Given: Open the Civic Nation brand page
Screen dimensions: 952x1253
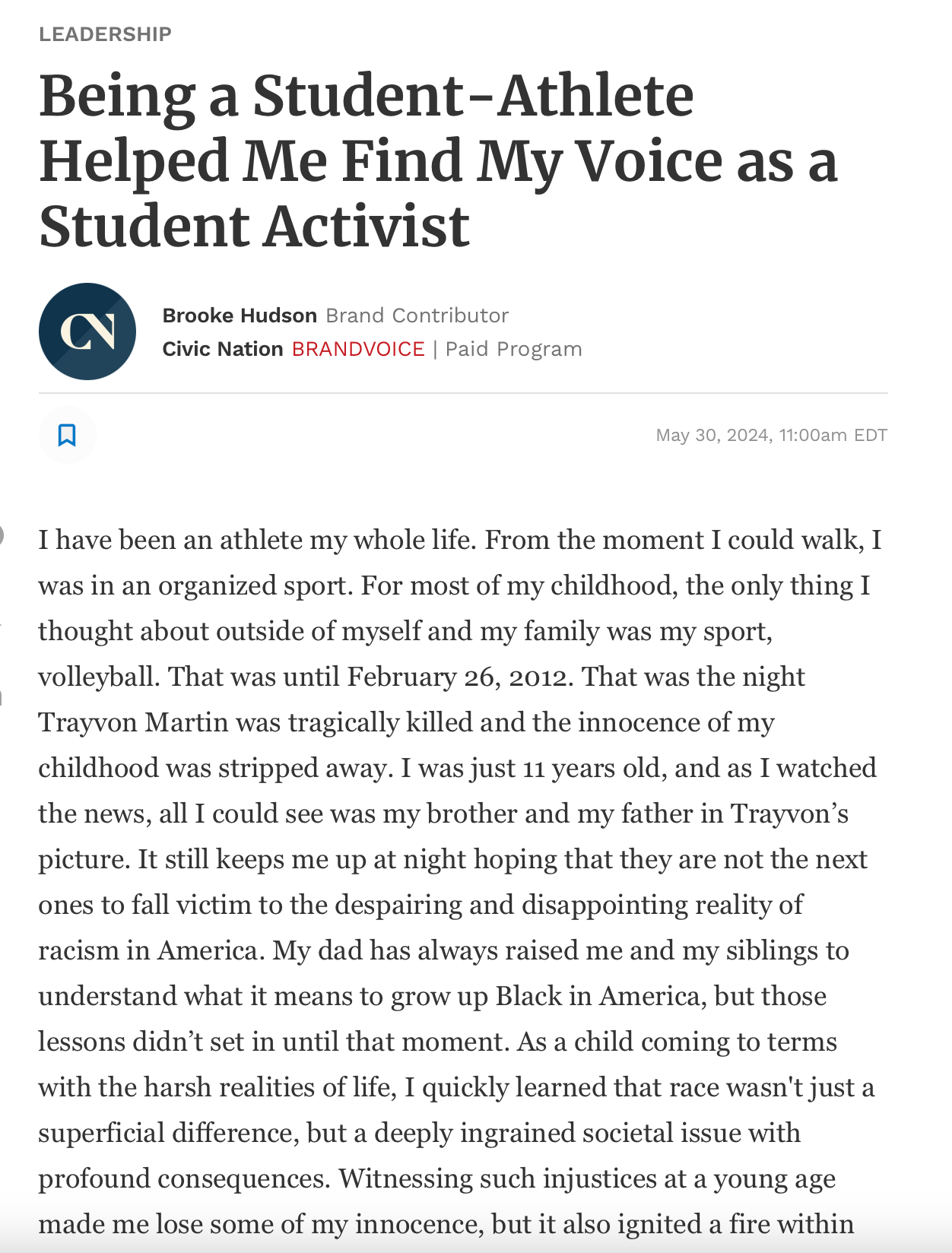Looking at the screenshot, I should tap(223, 349).
